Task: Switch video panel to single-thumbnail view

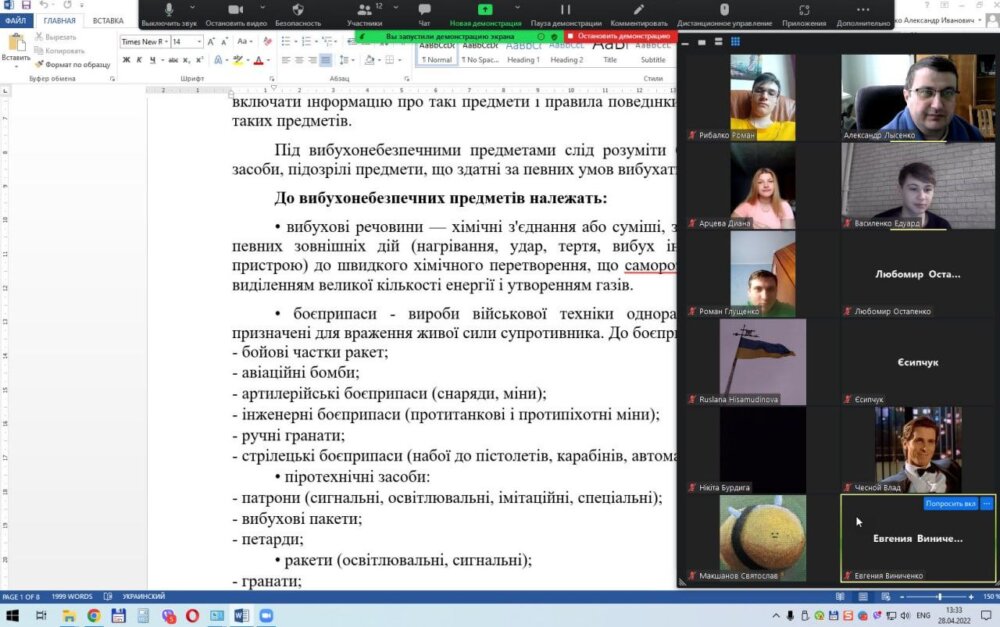Action: tap(702, 42)
